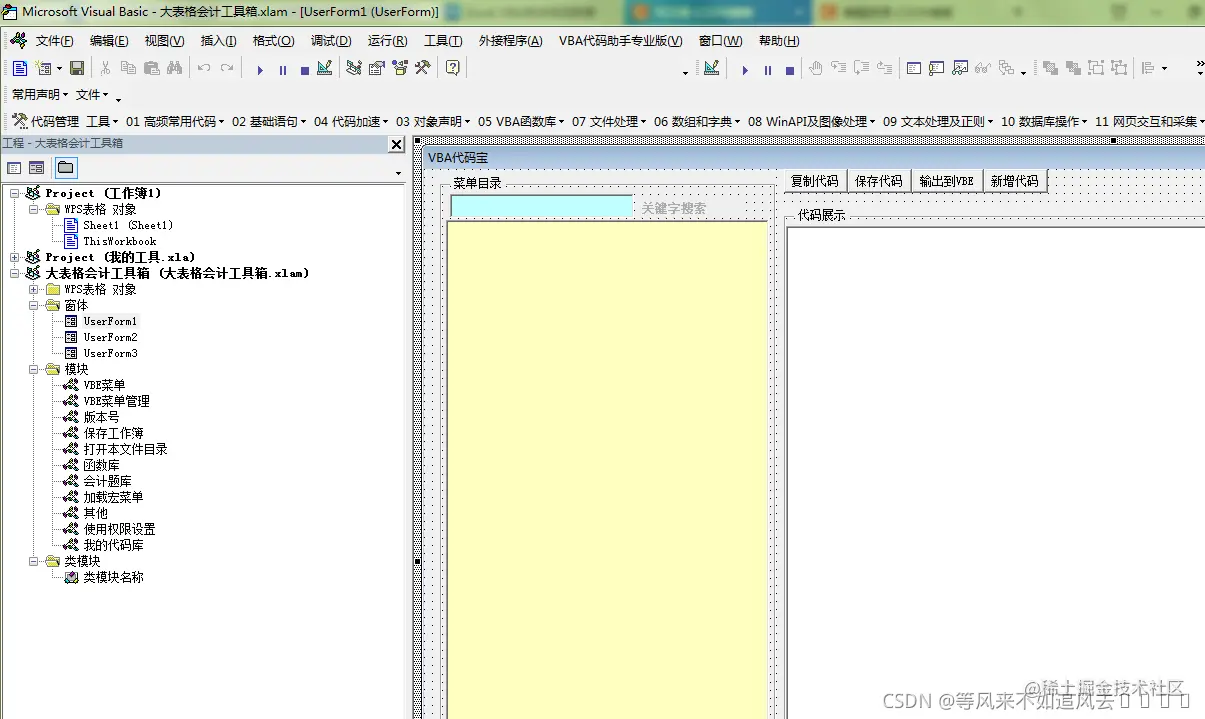1205x719 pixels.
Task: Toggle Folders view in Project panel
Action: pyautogui.click(x=65, y=168)
